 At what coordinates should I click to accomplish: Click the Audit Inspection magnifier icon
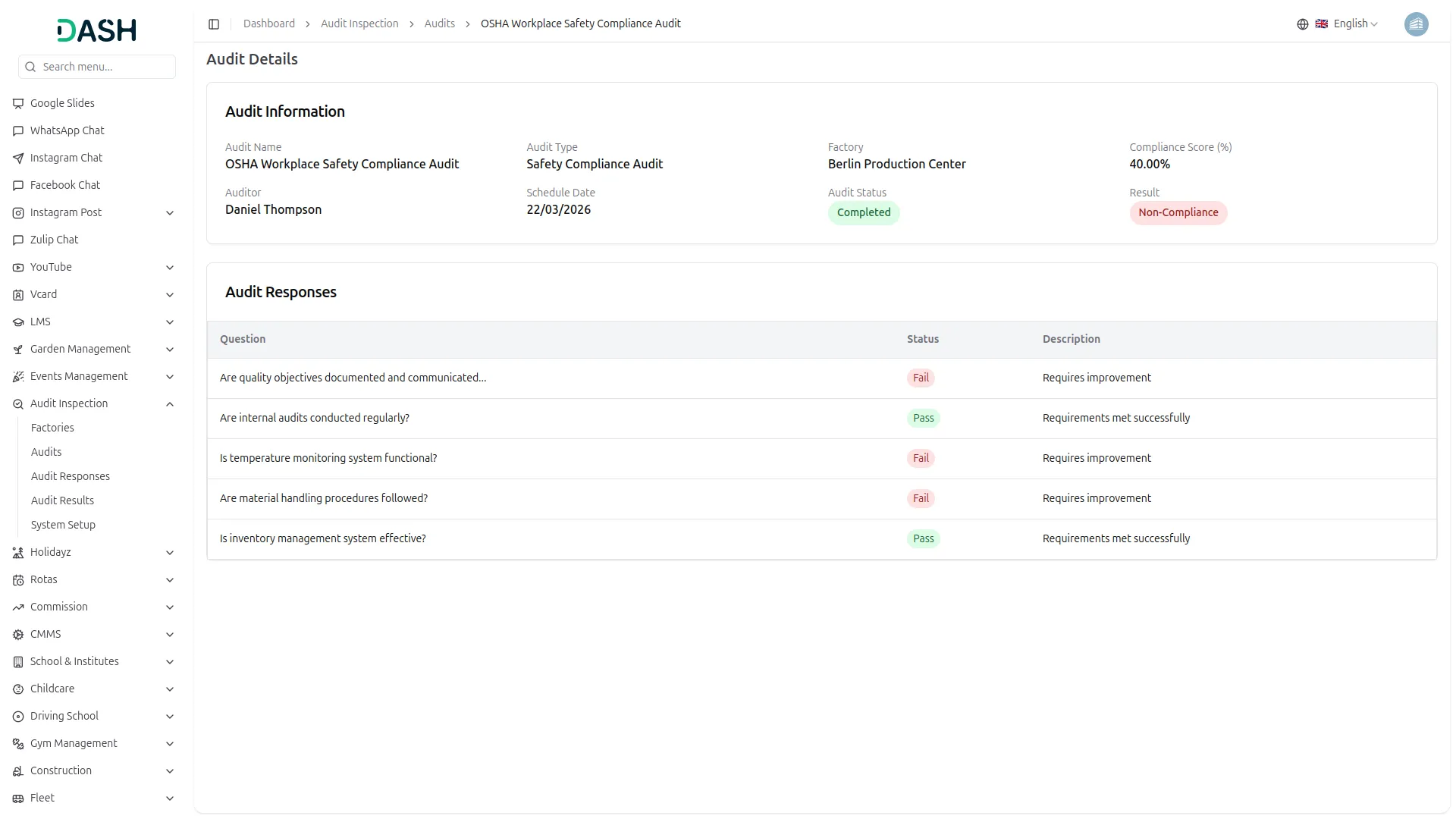(18, 403)
